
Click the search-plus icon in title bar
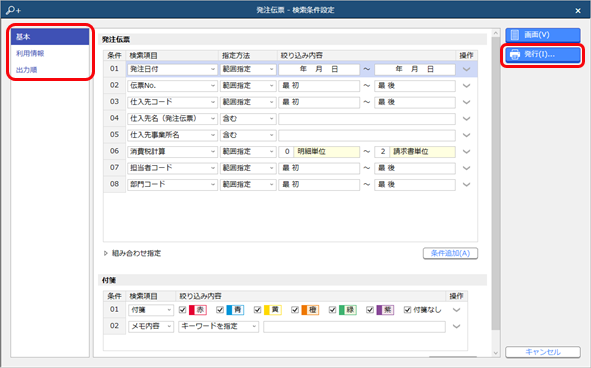coord(13,10)
